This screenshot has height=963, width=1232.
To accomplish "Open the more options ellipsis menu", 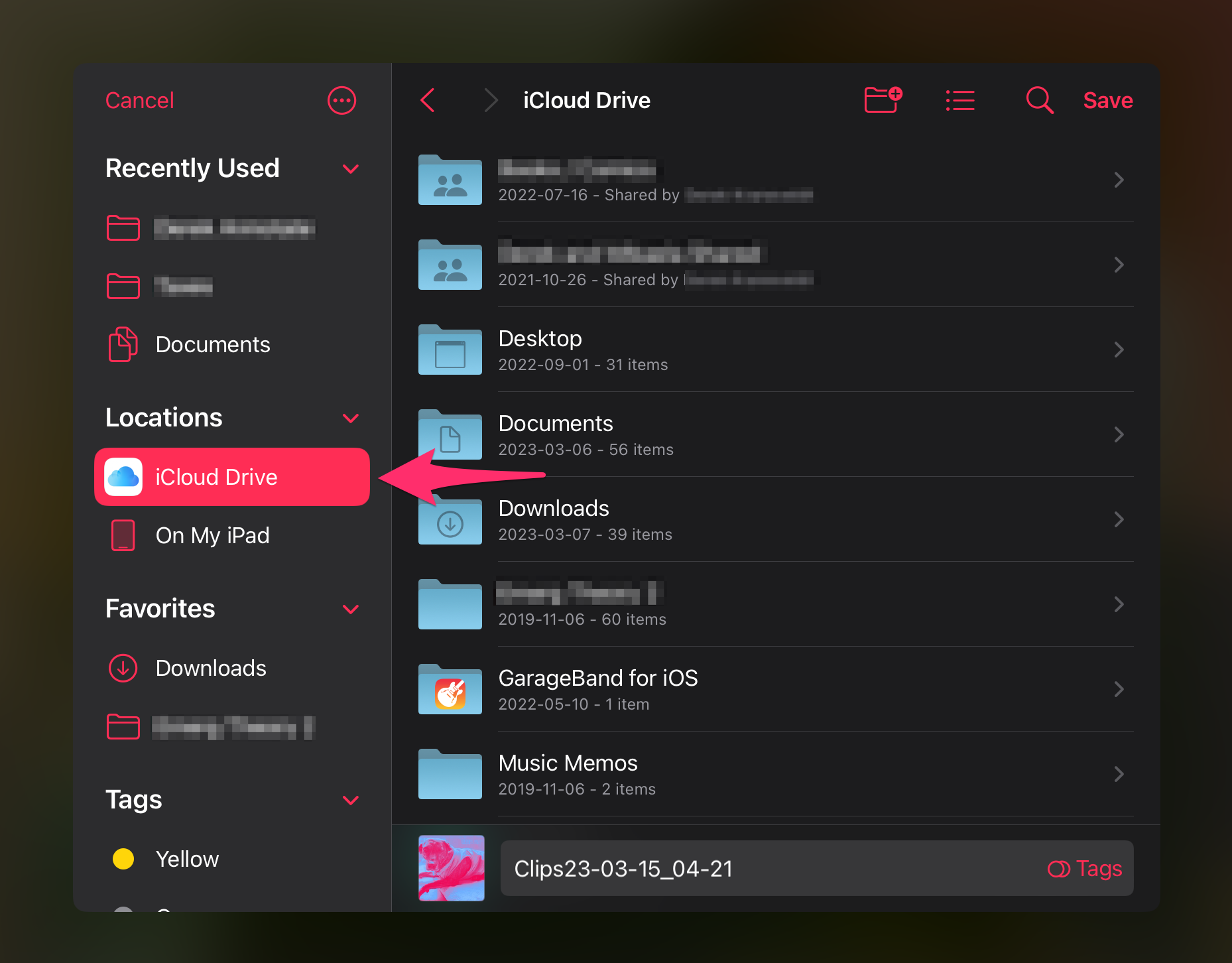I will pyautogui.click(x=341, y=100).
